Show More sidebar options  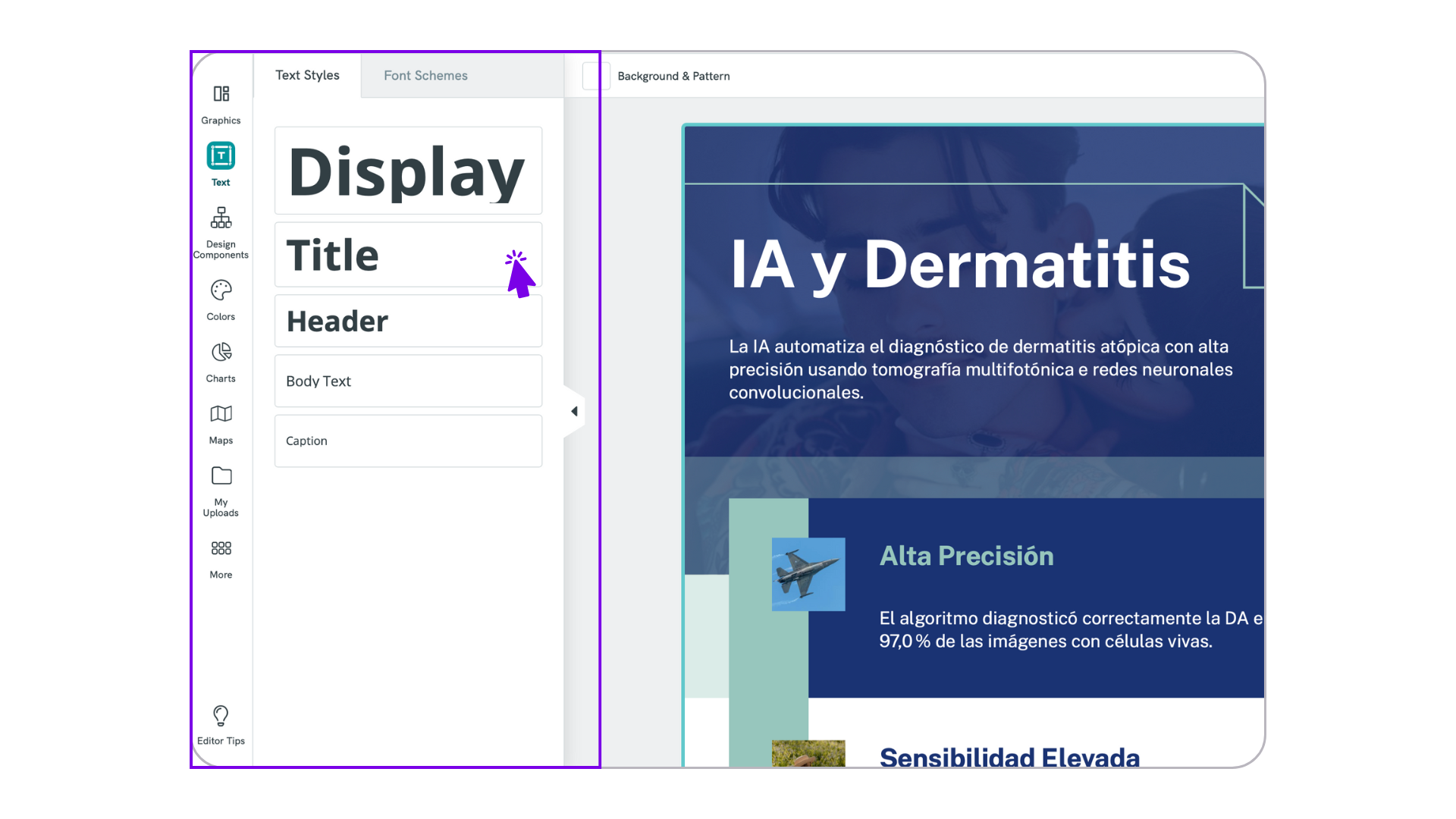point(221,559)
